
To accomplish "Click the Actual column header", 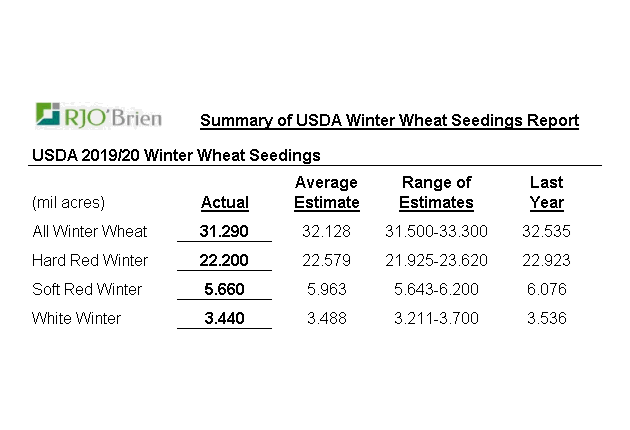I will point(225,202).
